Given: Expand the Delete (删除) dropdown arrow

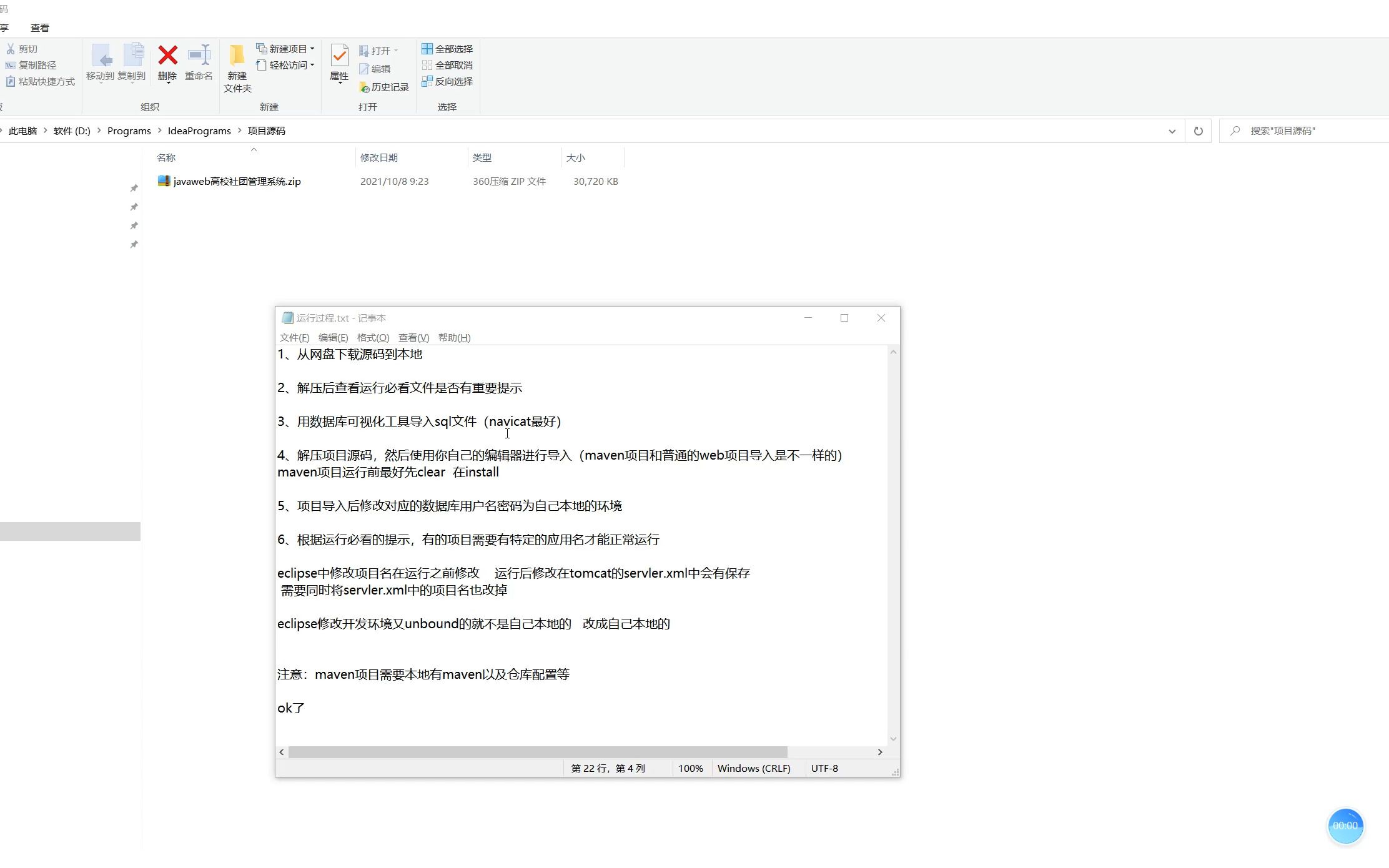Looking at the screenshot, I should [x=167, y=82].
